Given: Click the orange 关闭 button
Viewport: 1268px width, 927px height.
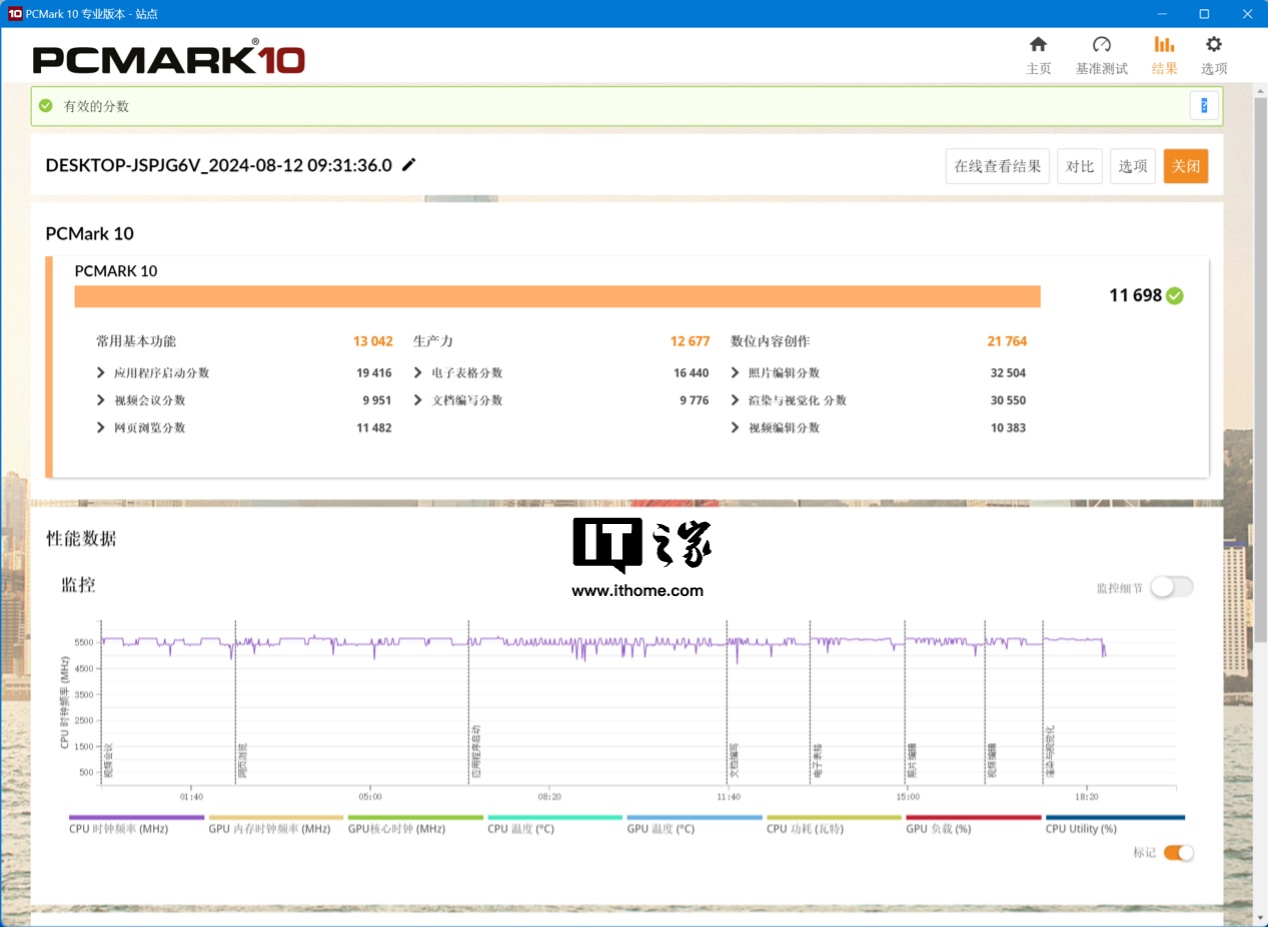Looking at the screenshot, I should point(1185,166).
